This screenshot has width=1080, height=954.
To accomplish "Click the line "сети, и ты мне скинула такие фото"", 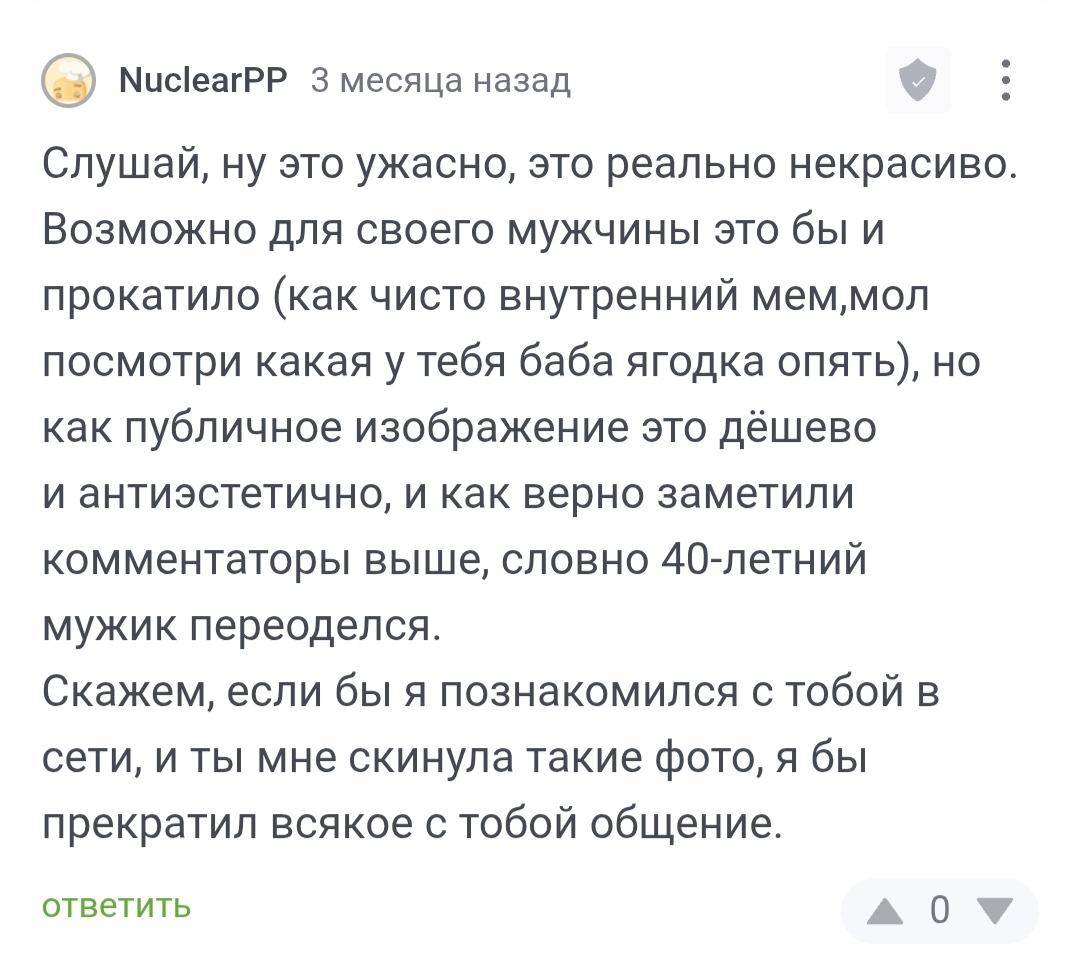I will pyautogui.click(x=455, y=759).
